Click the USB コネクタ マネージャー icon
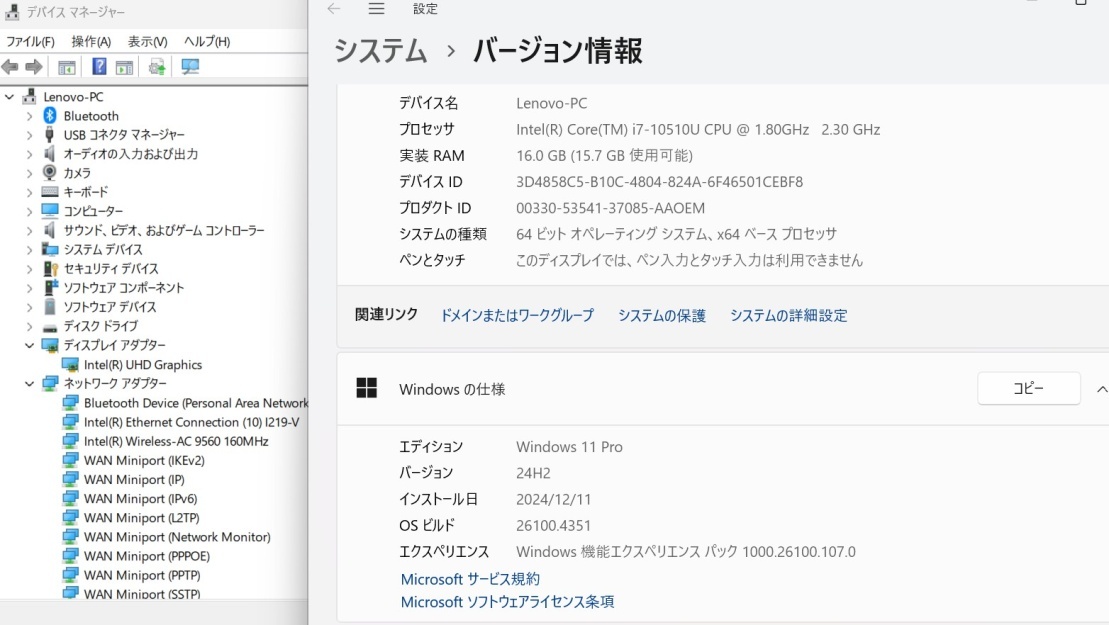 click(x=50, y=134)
